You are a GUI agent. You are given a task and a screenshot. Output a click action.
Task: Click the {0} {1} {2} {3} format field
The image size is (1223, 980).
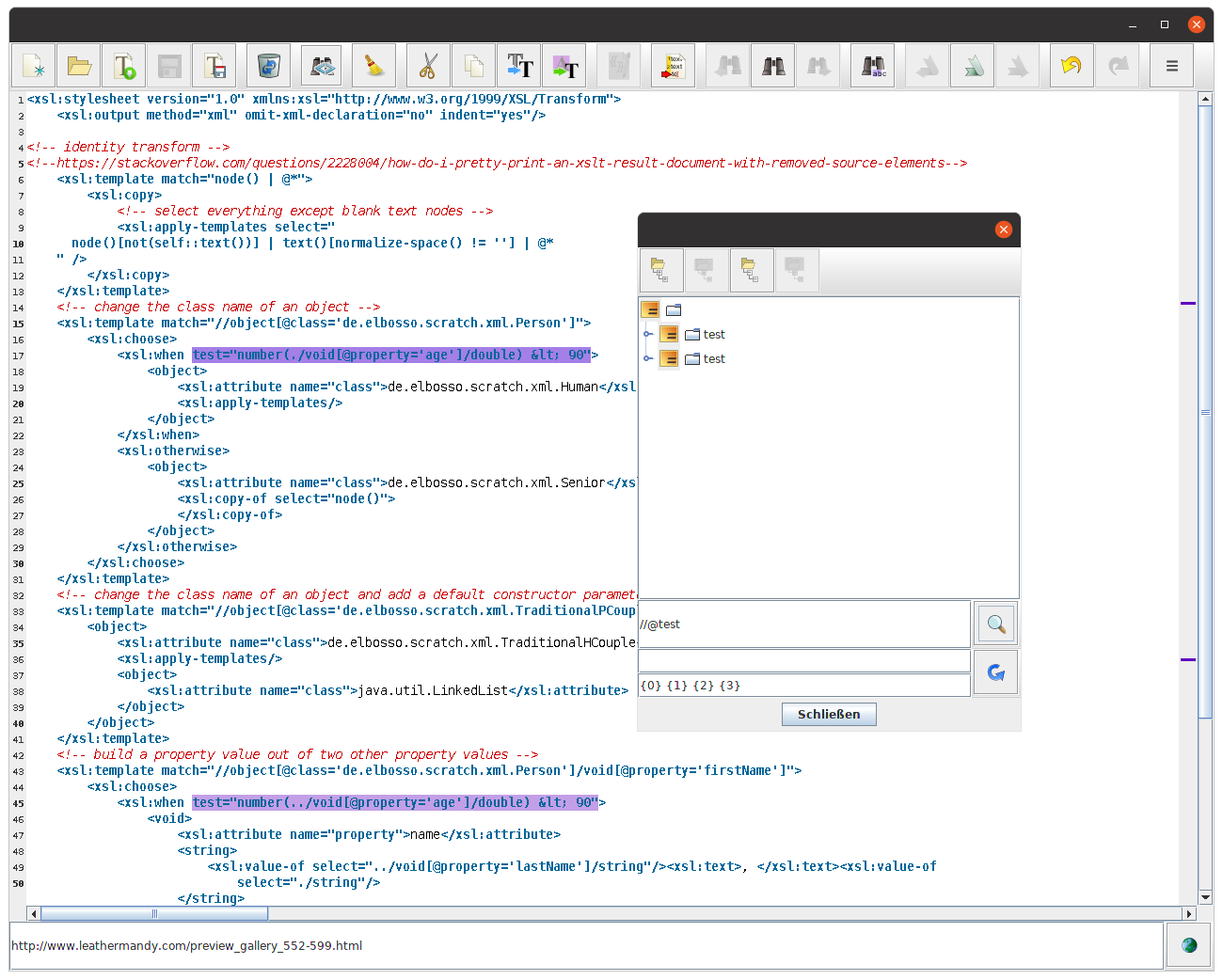pyautogui.click(x=804, y=686)
